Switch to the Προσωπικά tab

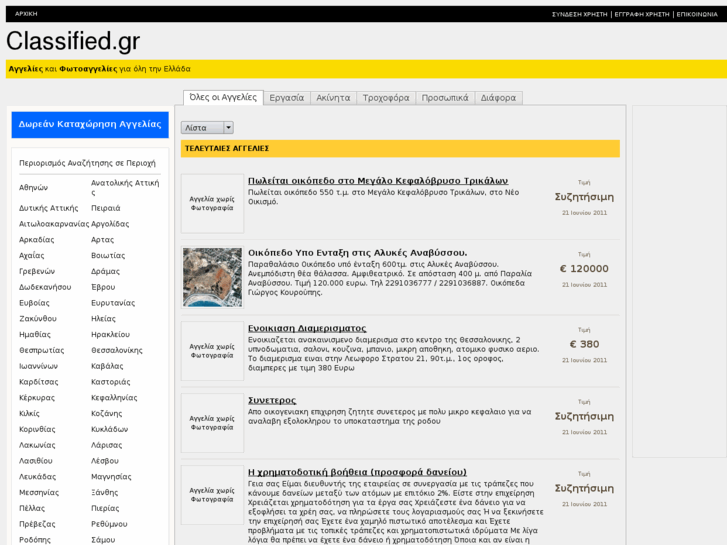click(x=445, y=98)
